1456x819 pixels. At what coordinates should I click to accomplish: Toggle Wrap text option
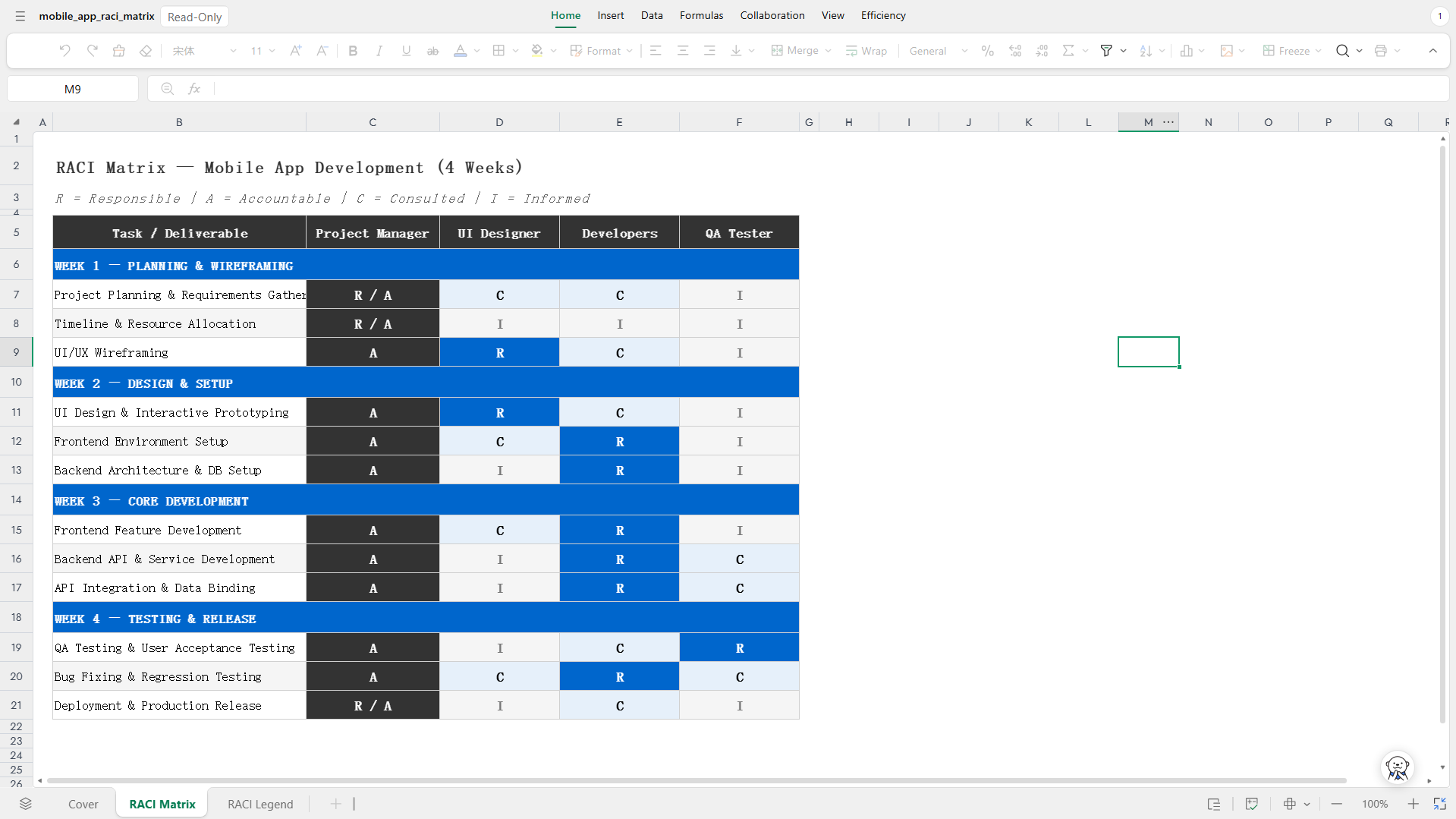point(866,51)
